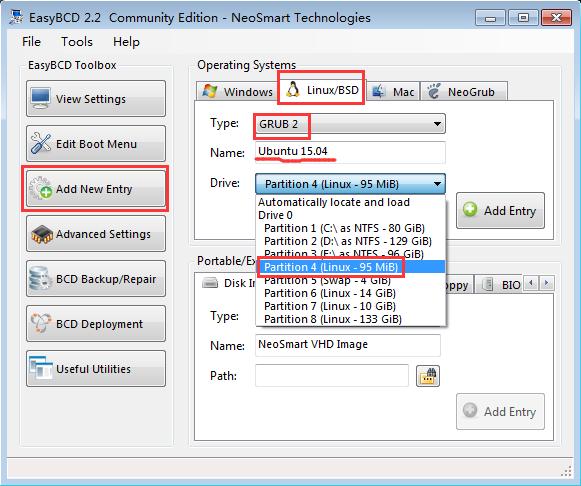This screenshot has height=486, width=581.
Task: Click the monitor icon beside View Settings
Action: (41, 98)
